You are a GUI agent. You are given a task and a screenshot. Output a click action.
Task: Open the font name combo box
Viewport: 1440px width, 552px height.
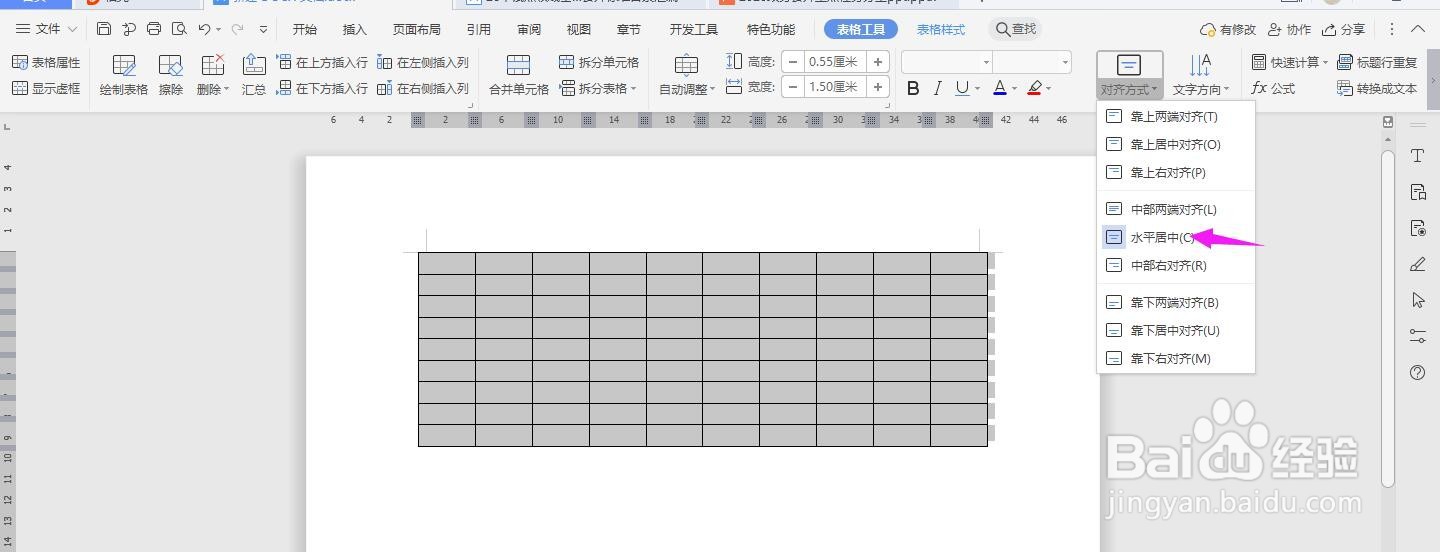pyautogui.click(x=947, y=62)
